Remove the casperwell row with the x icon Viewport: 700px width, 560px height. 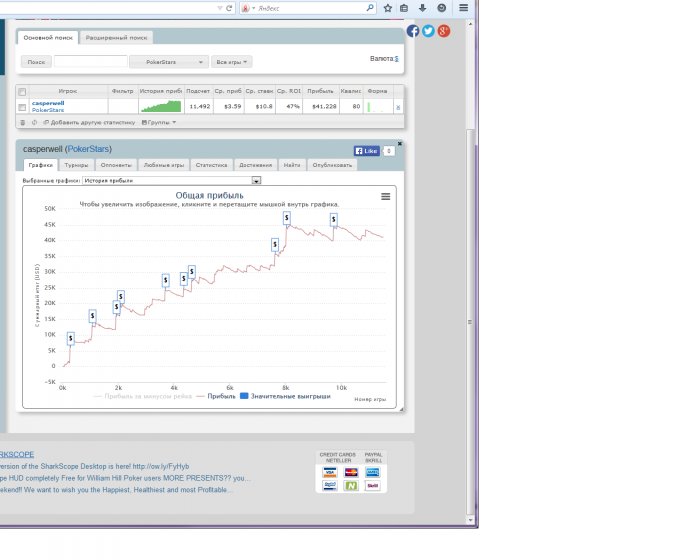[x=398, y=107]
